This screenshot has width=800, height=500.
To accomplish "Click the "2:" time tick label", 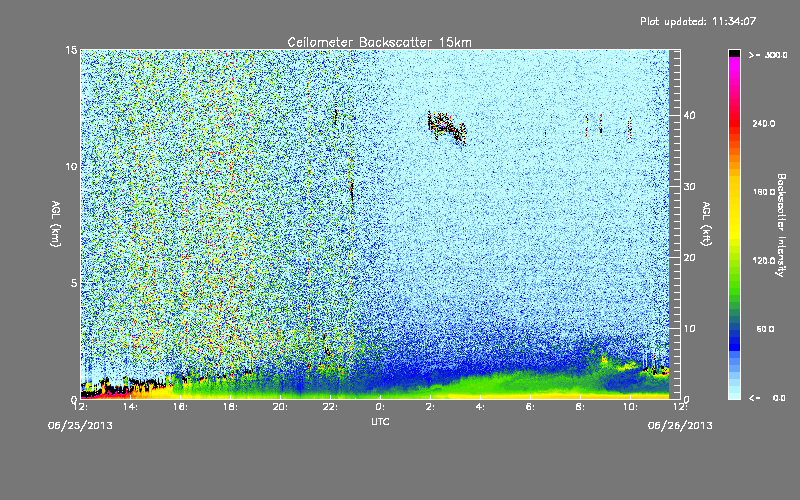I will (430, 407).
